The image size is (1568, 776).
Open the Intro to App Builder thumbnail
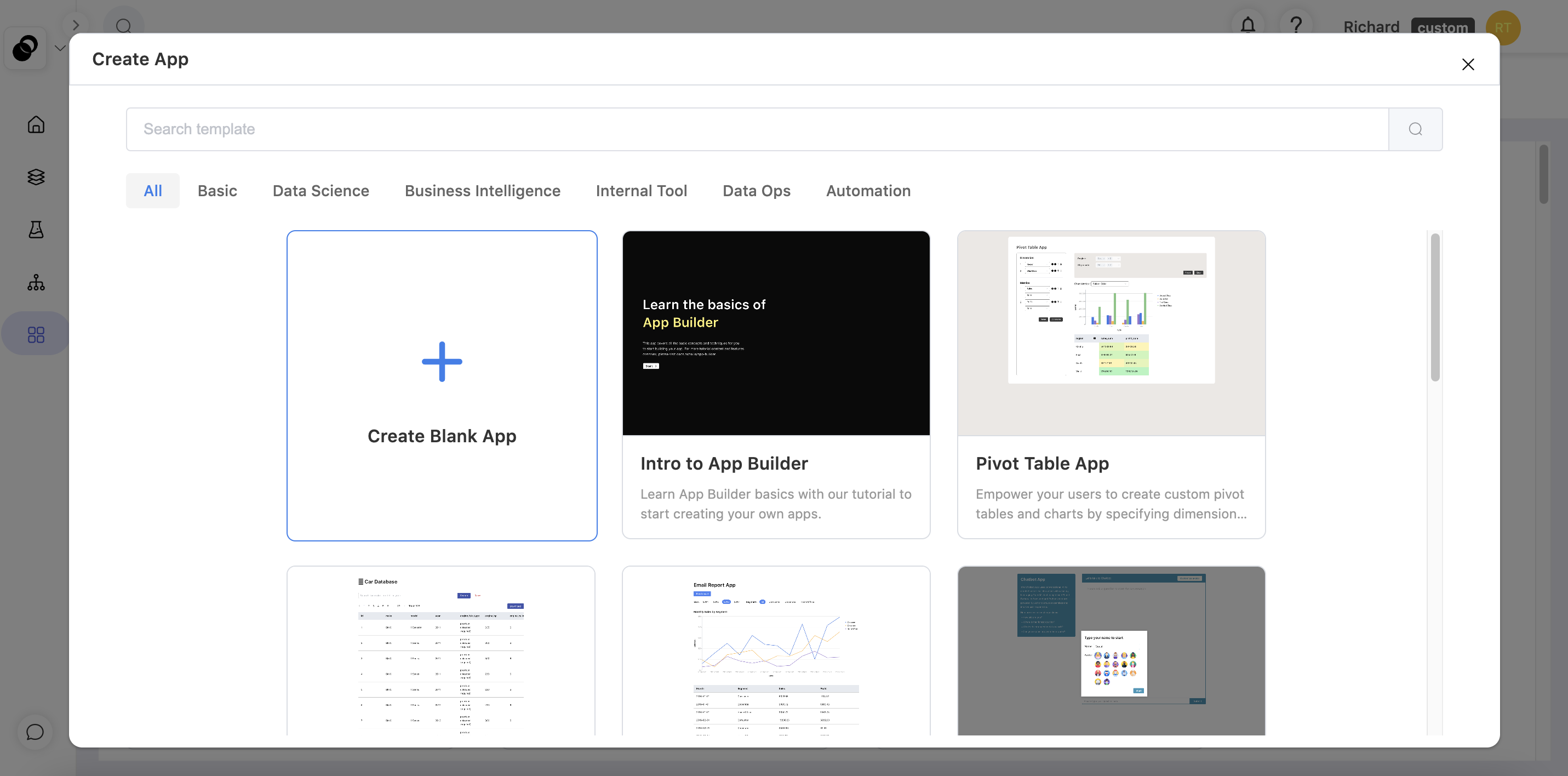tap(776, 333)
